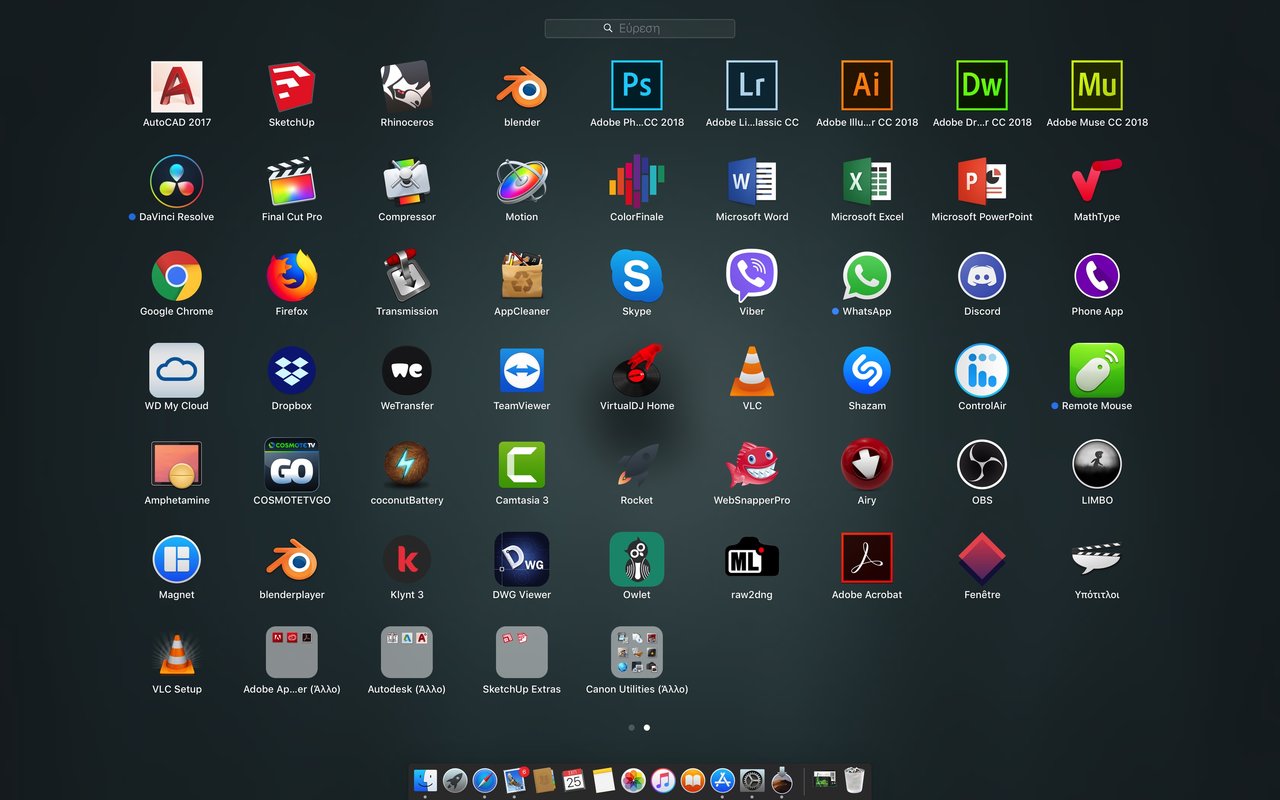
Task: Open Microsoft Word
Action: pyautogui.click(x=752, y=182)
